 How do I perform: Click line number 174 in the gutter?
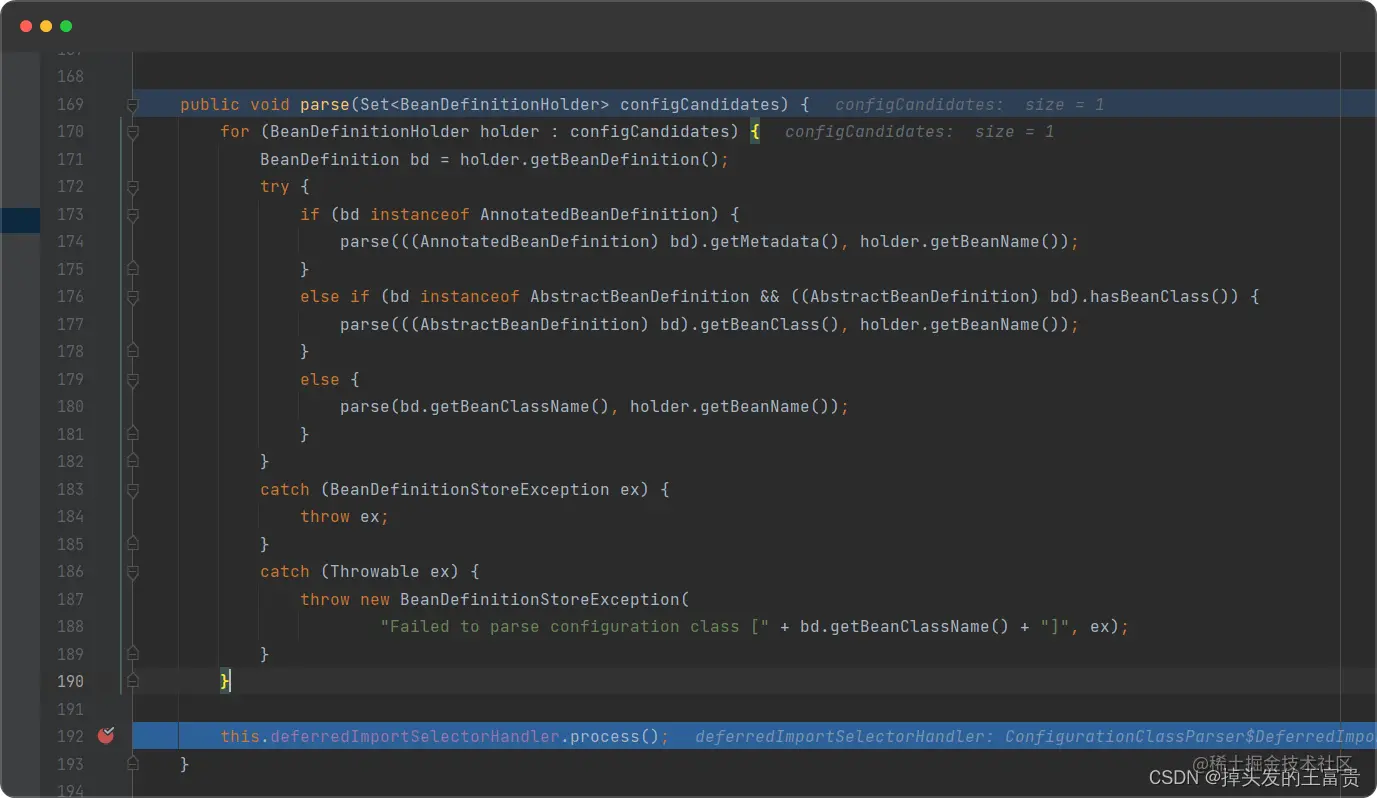pyautogui.click(x=70, y=242)
